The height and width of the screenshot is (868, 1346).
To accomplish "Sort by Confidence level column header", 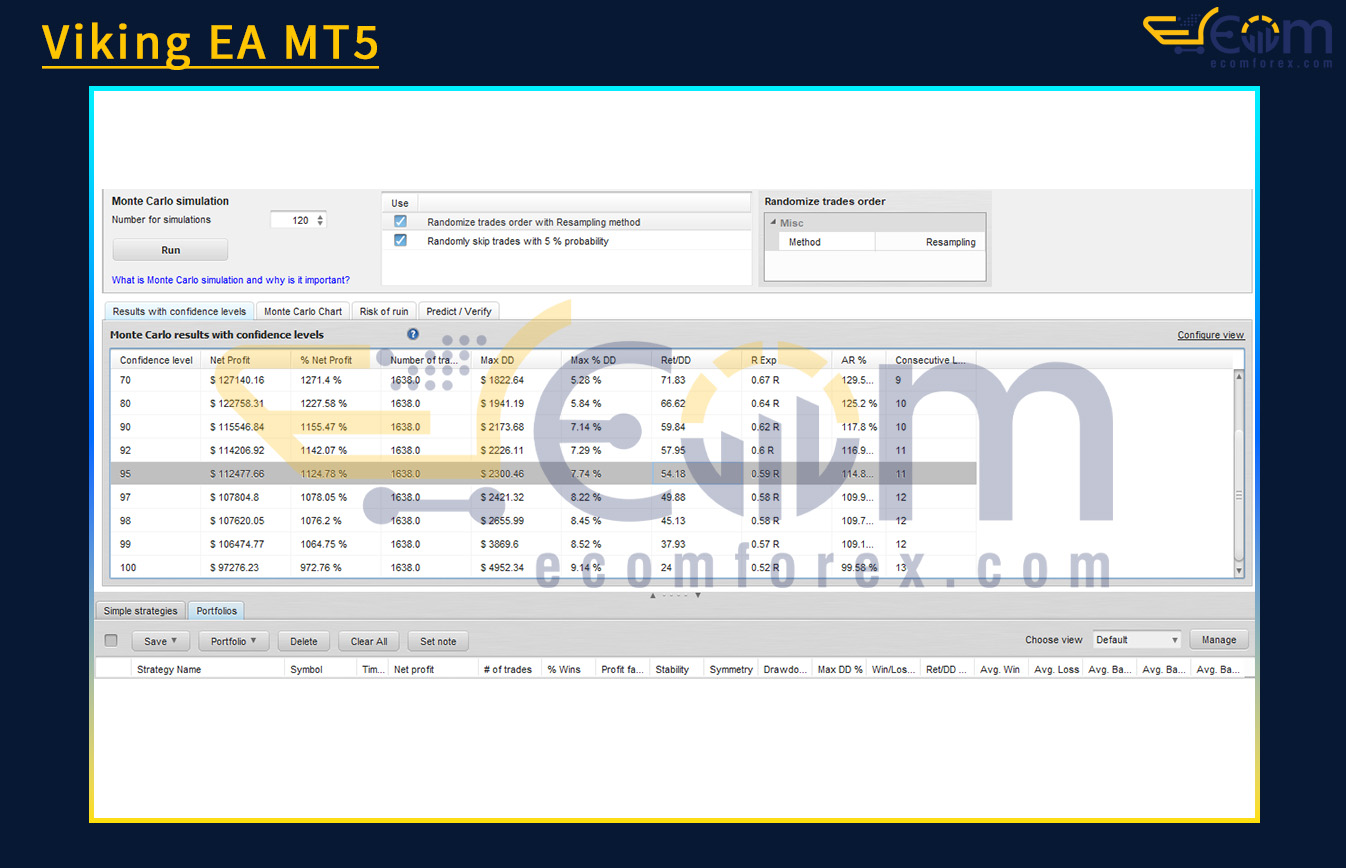I will [x=156, y=360].
